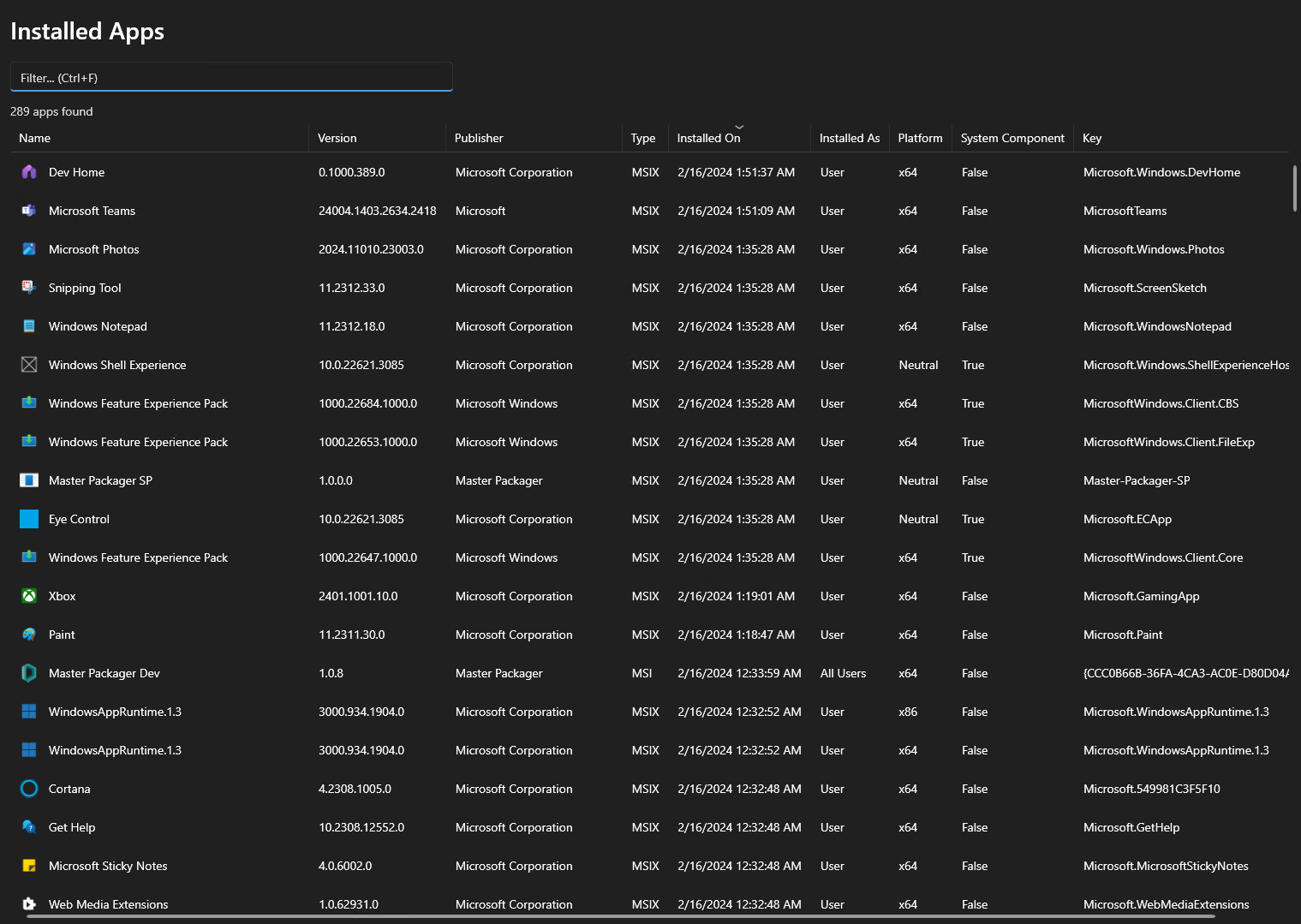
Task: Click key MicrosoftWindows.Client.CBS
Action: coord(1161,403)
